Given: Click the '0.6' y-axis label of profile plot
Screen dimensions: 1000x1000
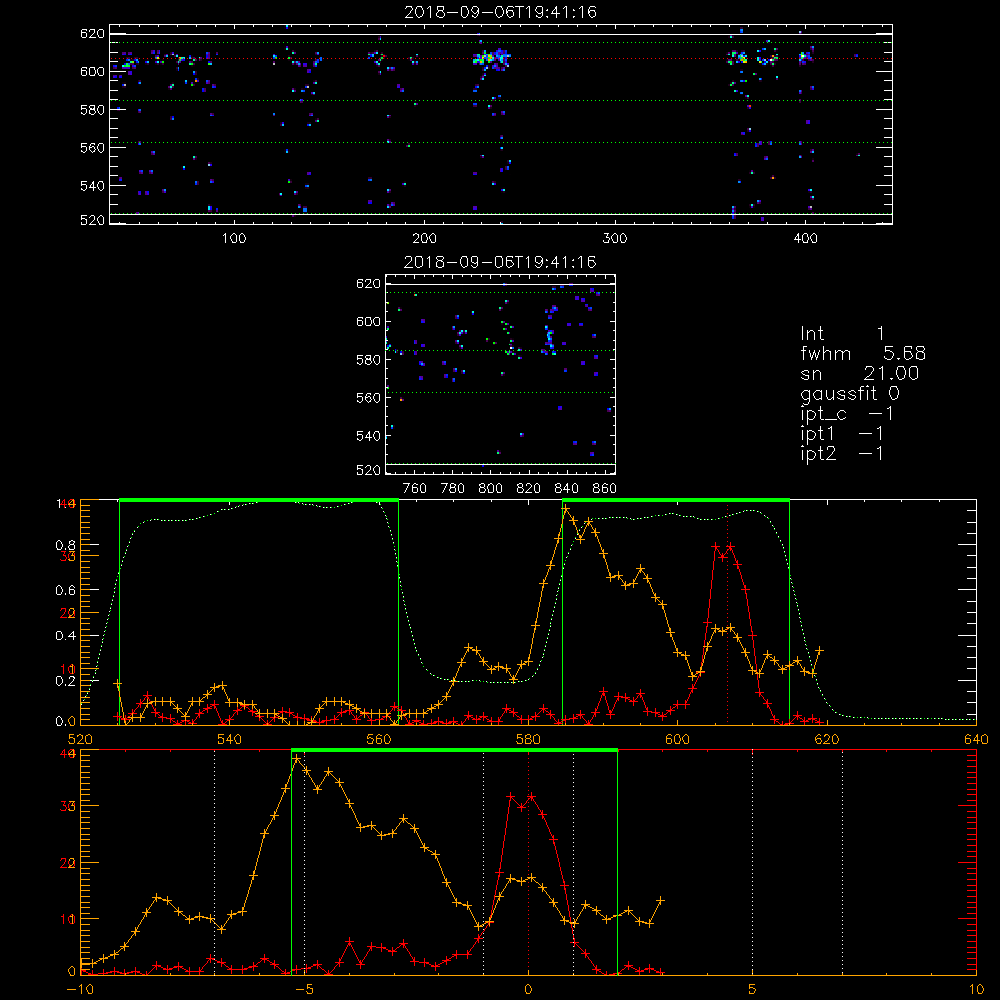Looking at the screenshot, I should [x=66, y=591].
